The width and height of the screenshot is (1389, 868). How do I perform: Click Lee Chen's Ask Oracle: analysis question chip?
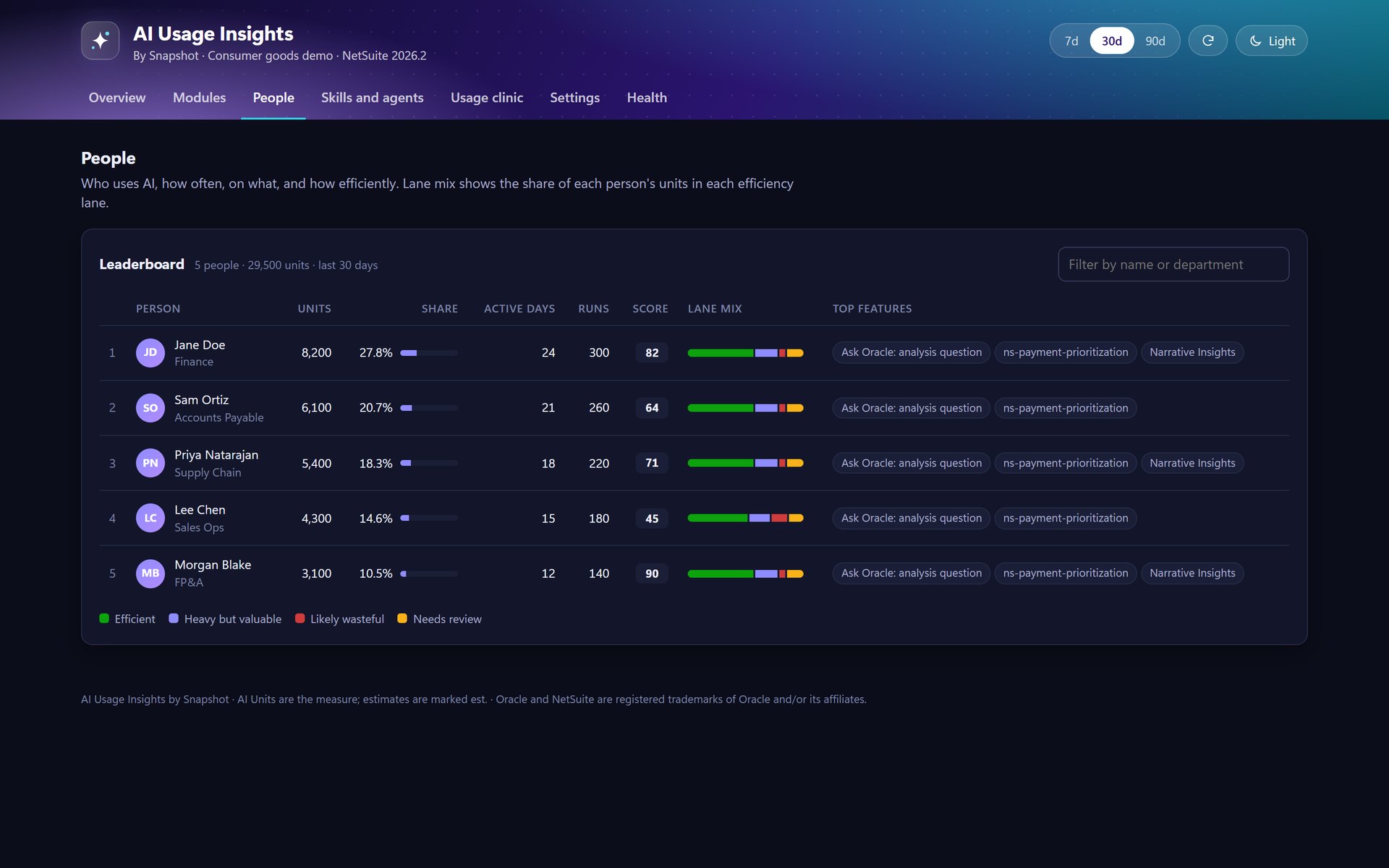pyautogui.click(x=911, y=518)
